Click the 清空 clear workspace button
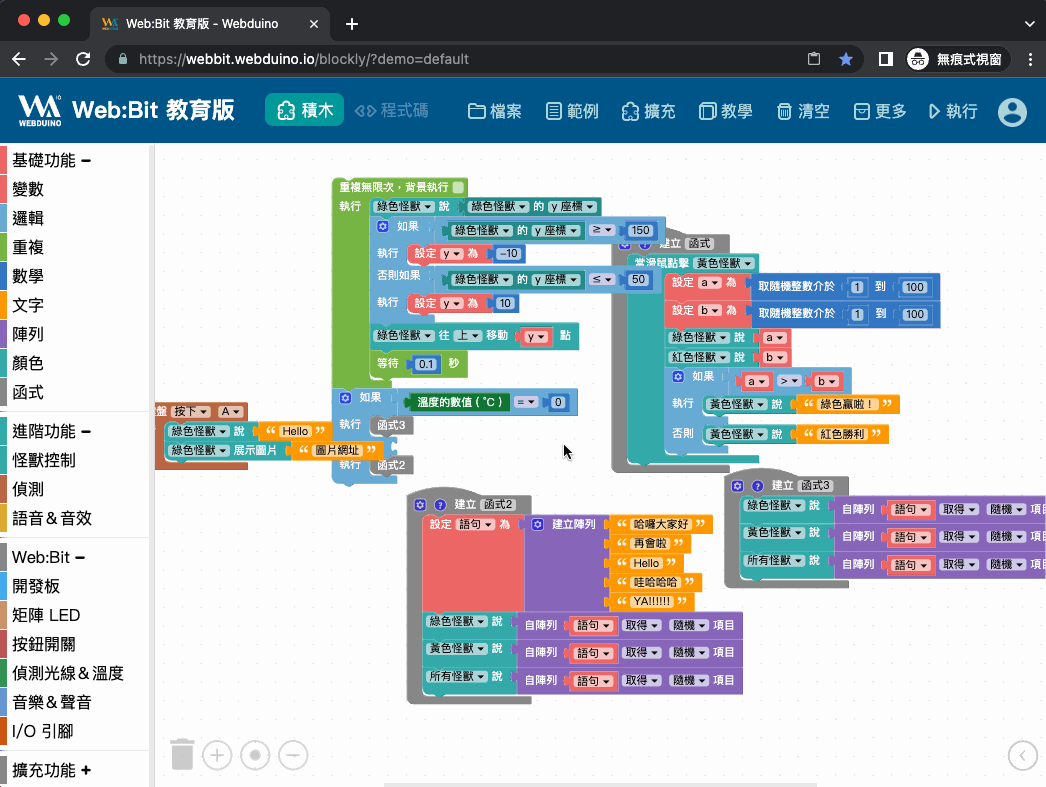This screenshot has width=1046, height=787. pos(804,111)
